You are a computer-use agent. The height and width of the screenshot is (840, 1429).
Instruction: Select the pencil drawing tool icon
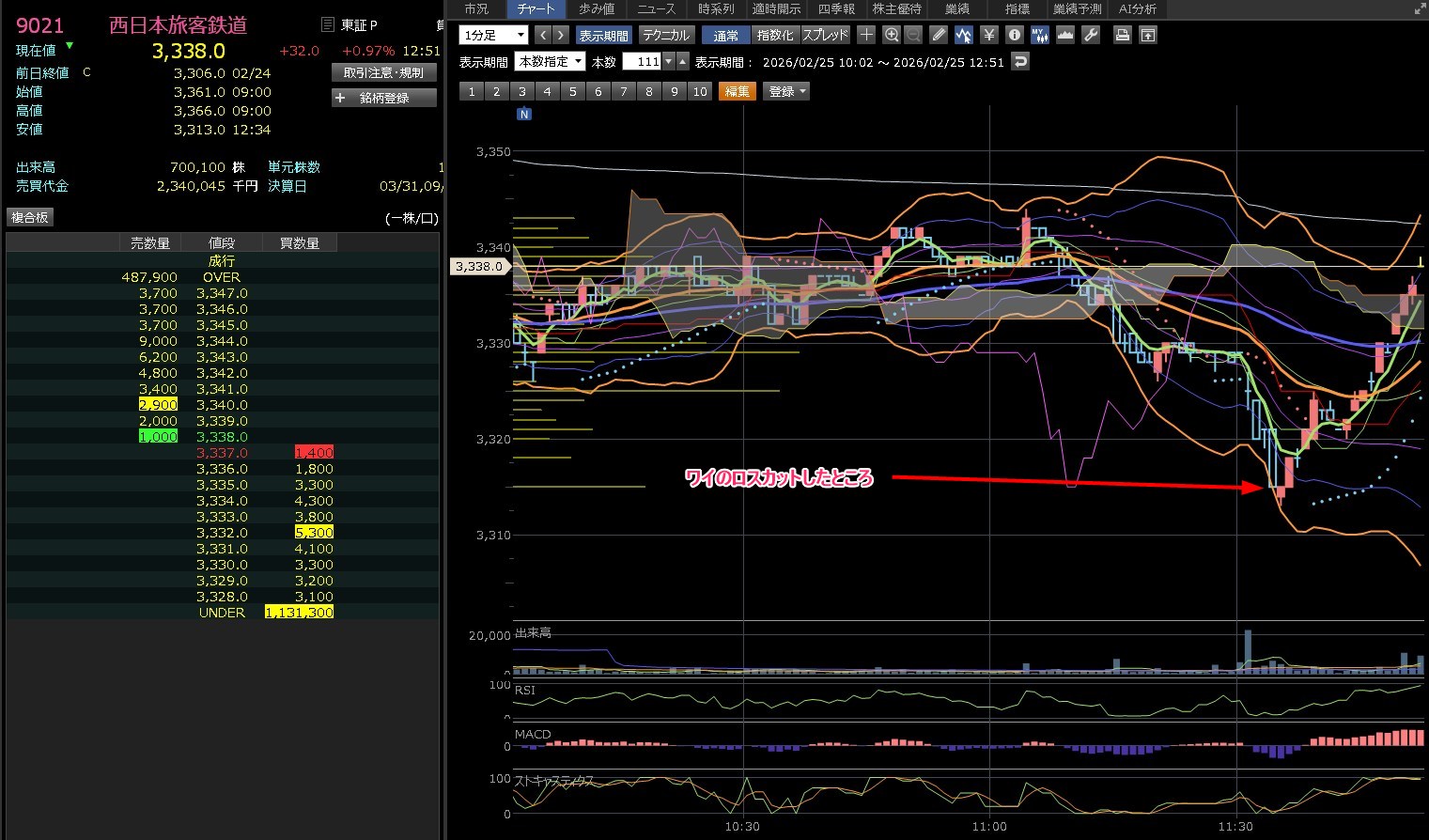[938, 35]
